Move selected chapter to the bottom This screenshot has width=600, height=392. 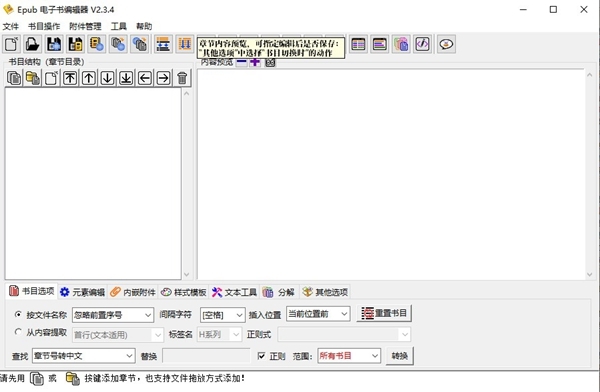[126, 78]
